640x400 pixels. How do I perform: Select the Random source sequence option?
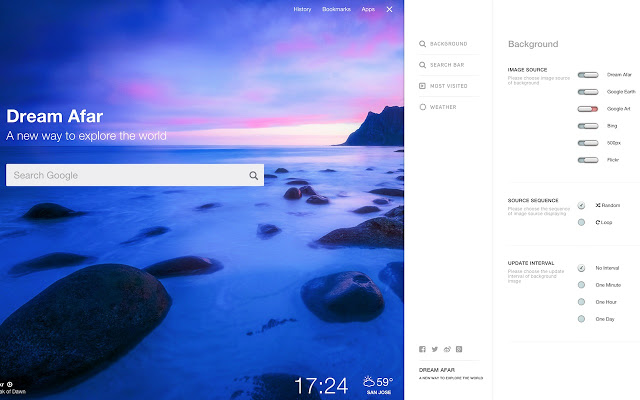581,205
